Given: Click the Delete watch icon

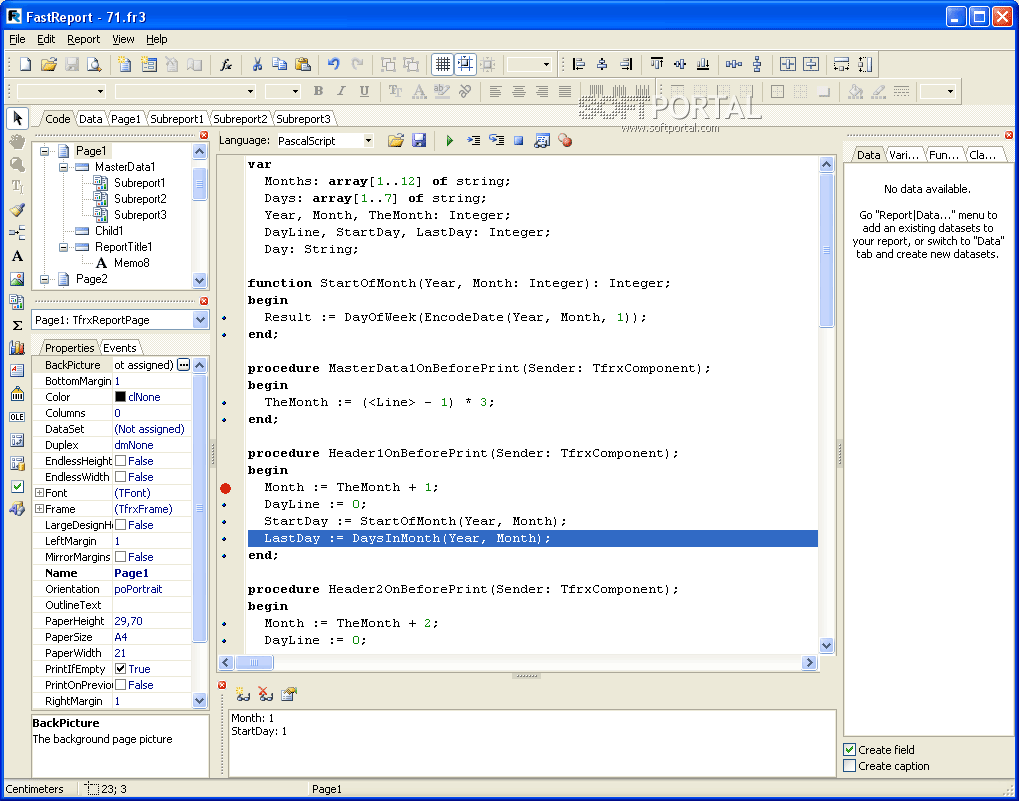Looking at the screenshot, I should (x=266, y=694).
